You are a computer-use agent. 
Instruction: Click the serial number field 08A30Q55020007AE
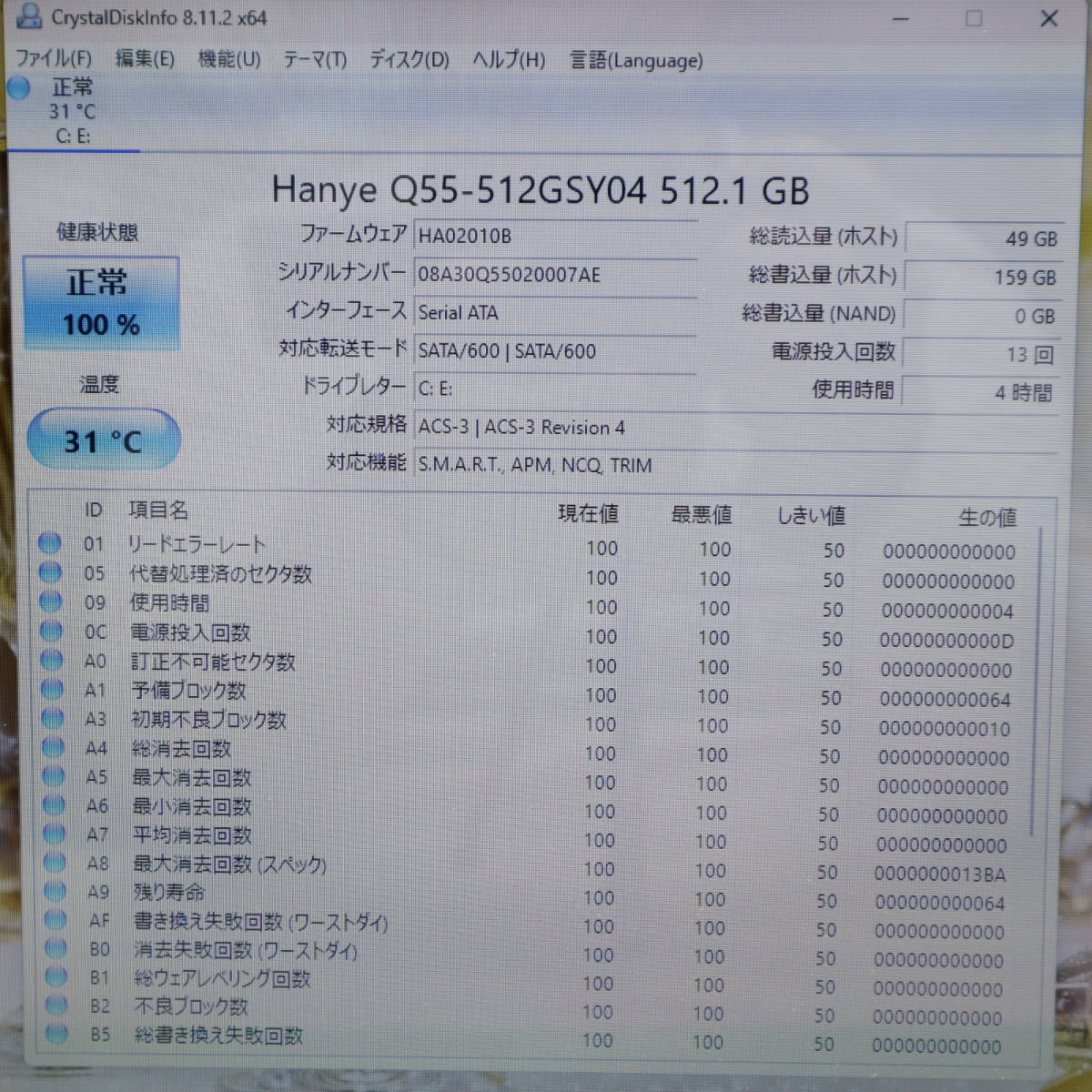(555, 274)
